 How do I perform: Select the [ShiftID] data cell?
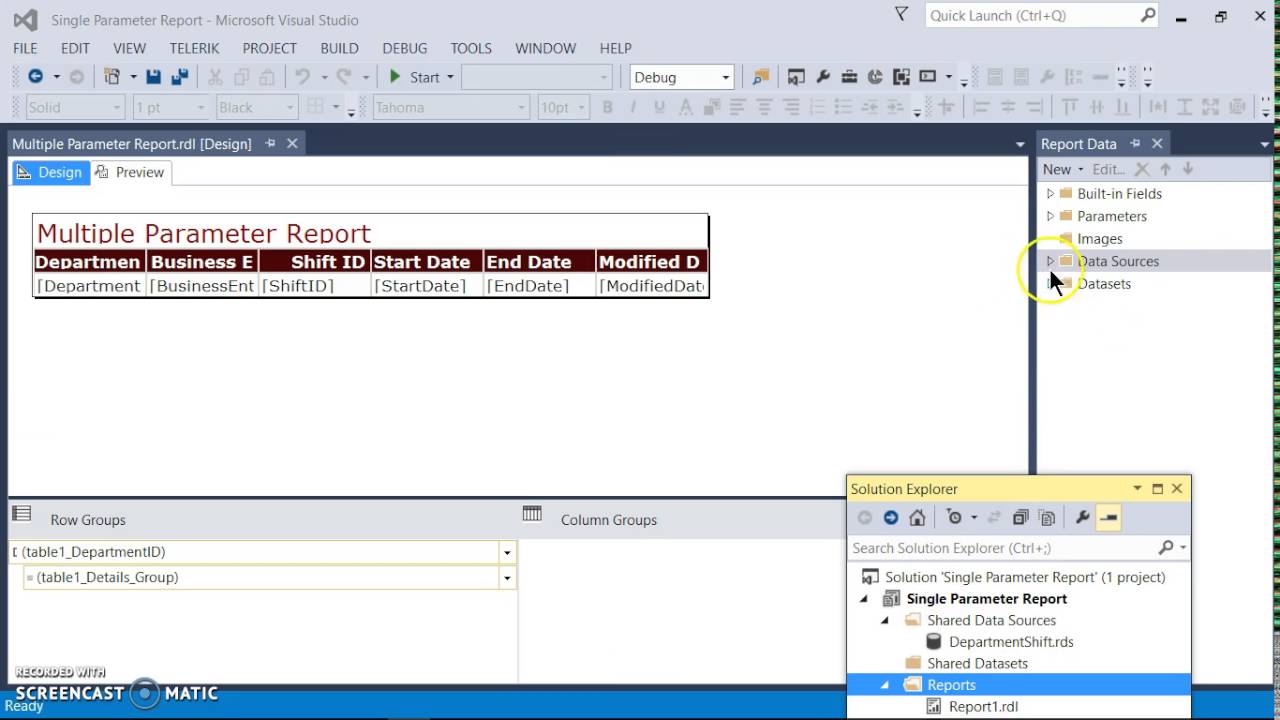point(314,286)
